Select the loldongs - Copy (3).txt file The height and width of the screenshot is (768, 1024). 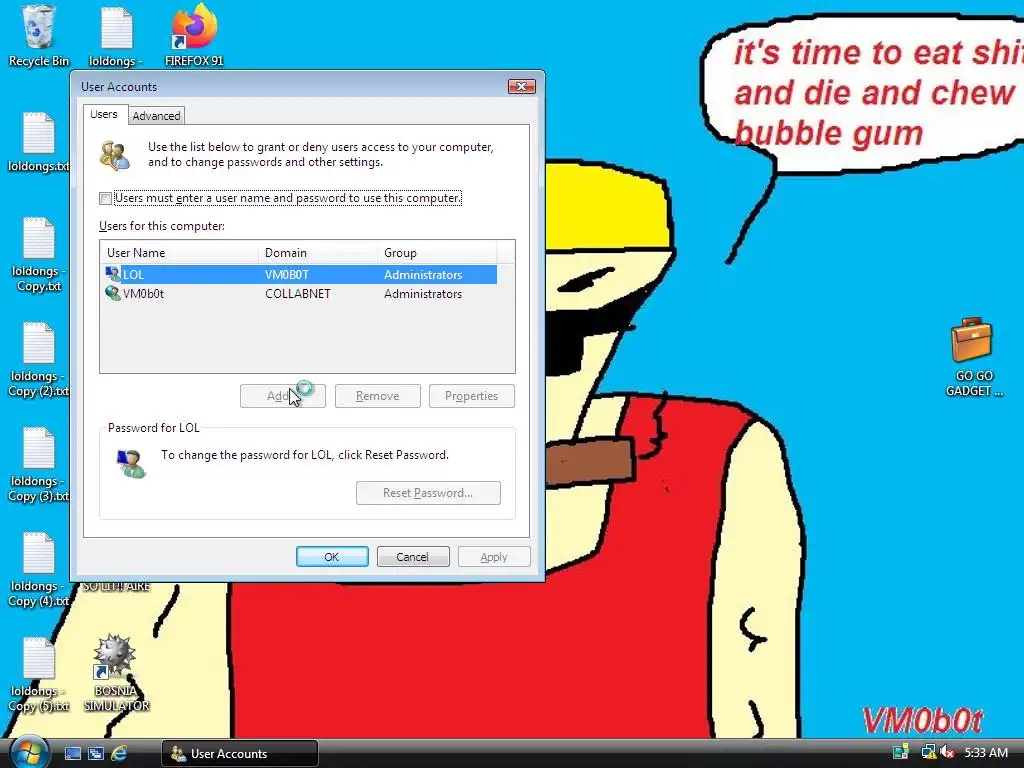pos(39,464)
